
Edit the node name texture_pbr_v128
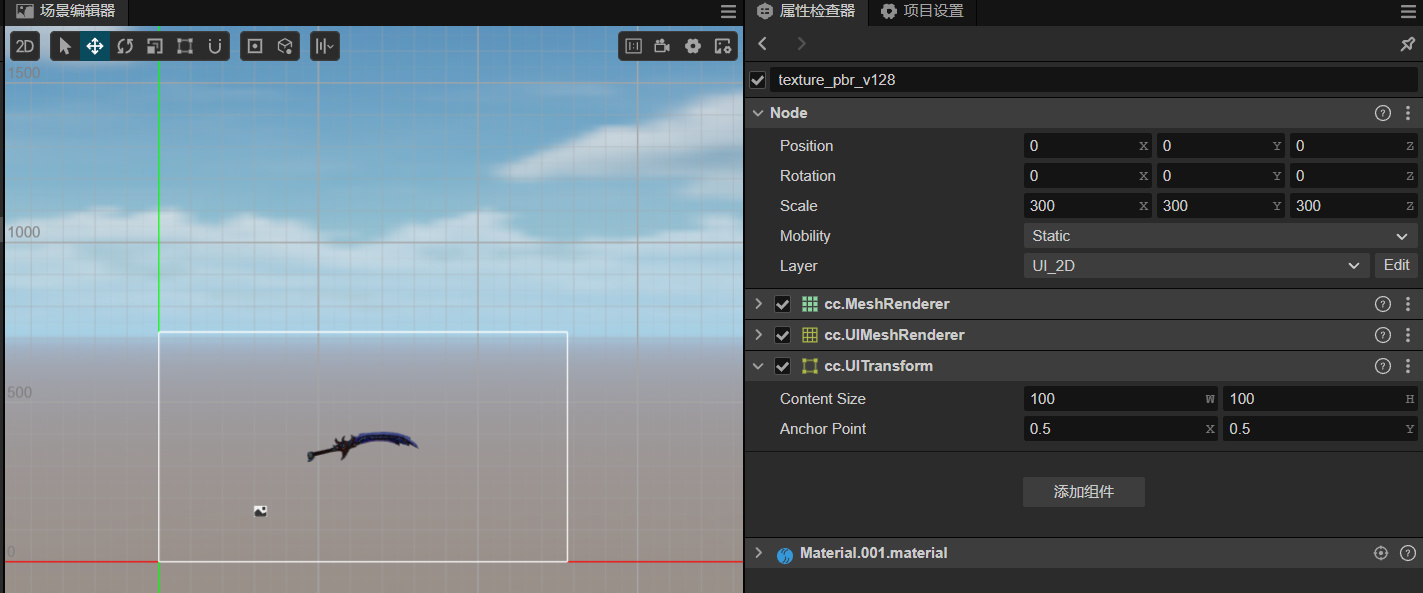pyautogui.click(x=1093, y=80)
